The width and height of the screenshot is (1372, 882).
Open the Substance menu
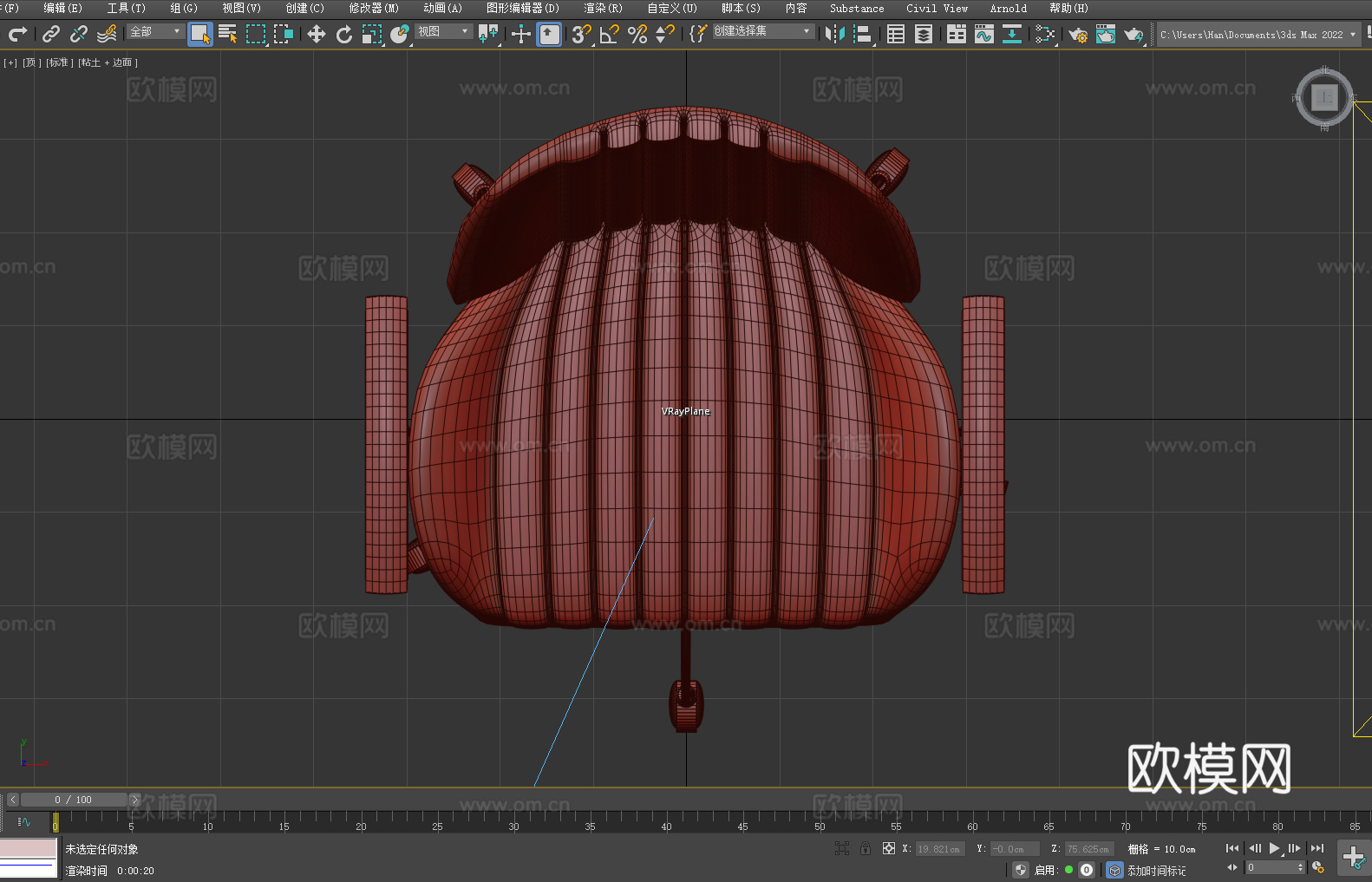857,8
